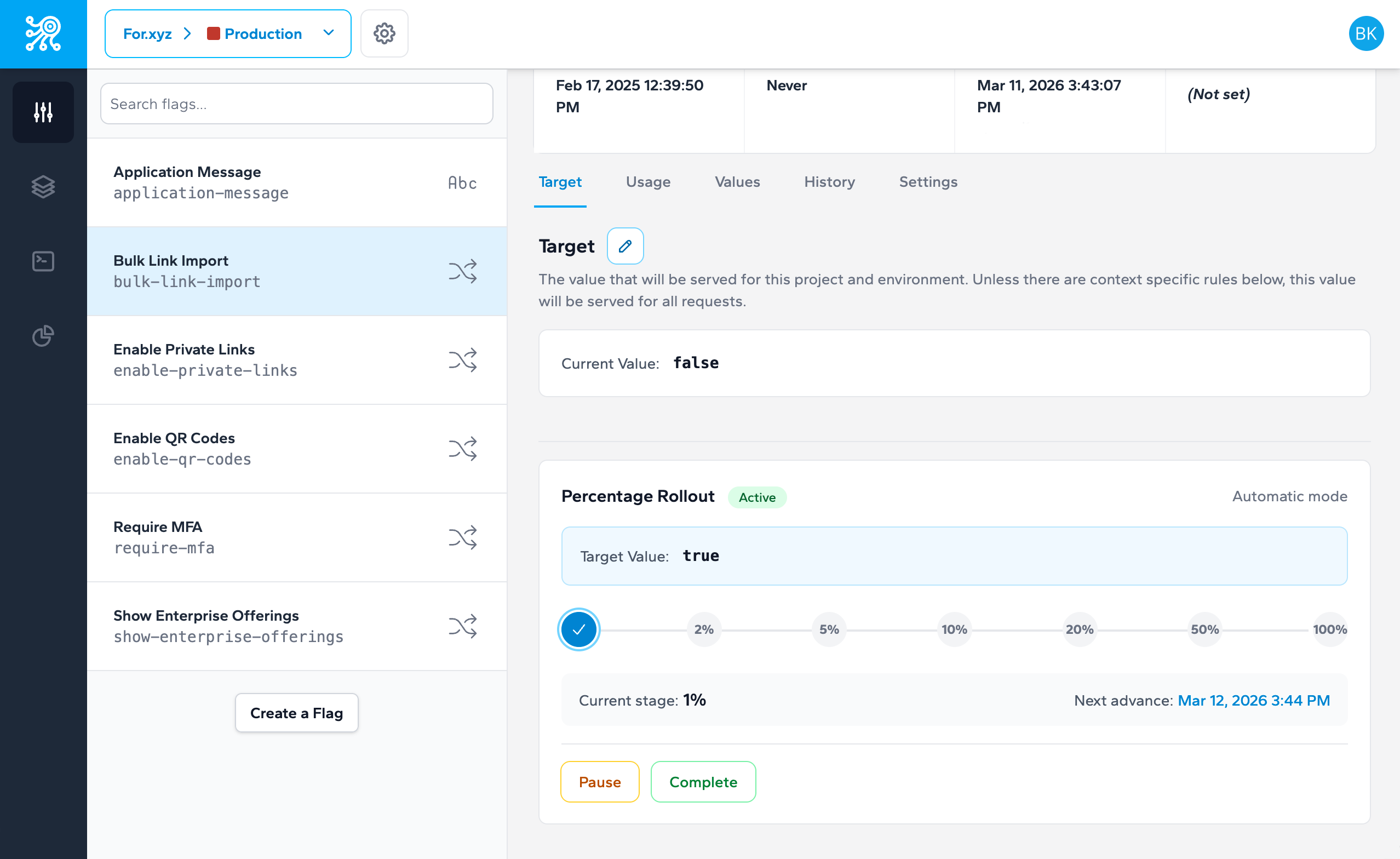This screenshot has width=1400, height=859.
Task: Open the segments icon in the left sidebar
Action: [x=43, y=186]
